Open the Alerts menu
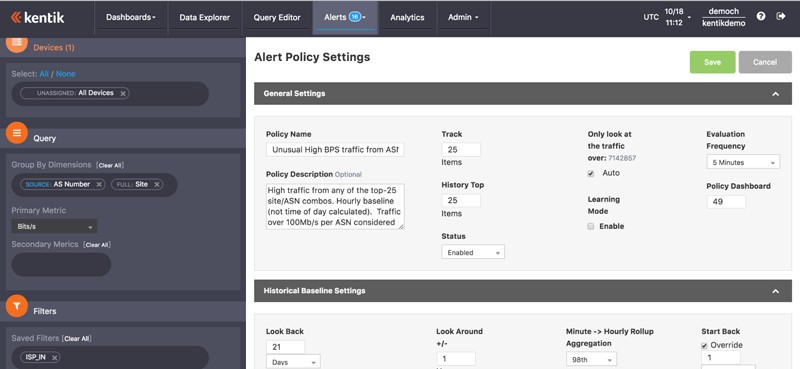Viewport: 800px width, 369px height. coord(345,17)
